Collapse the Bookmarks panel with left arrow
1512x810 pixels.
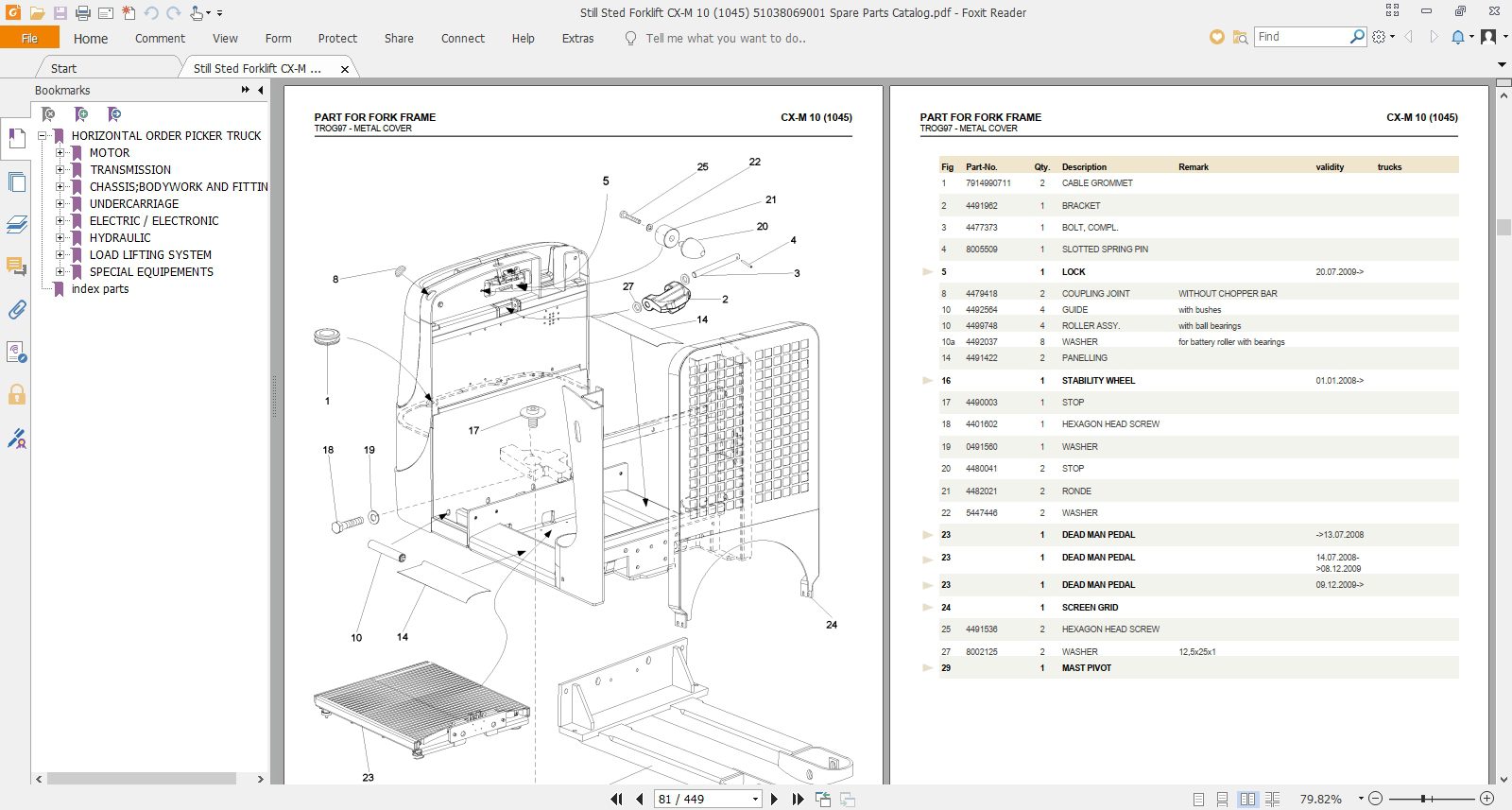(260, 90)
